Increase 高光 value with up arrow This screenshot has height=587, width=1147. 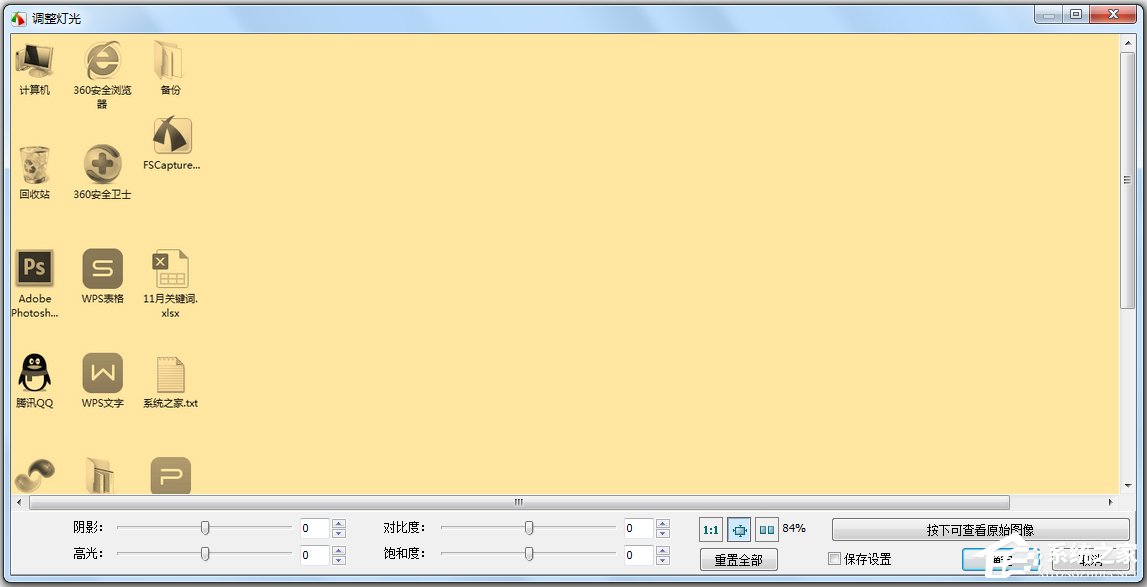339,550
